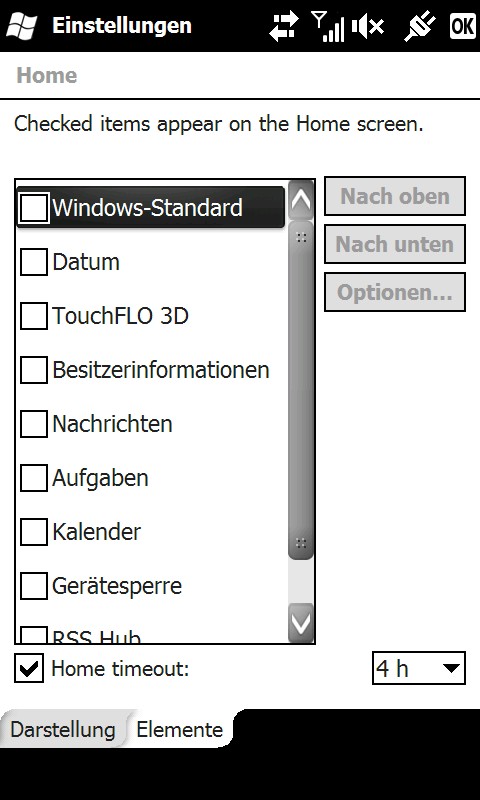Viewport: 480px width, 800px height.
Task: Select the Elemente tab
Action: click(x=180, y=729)
